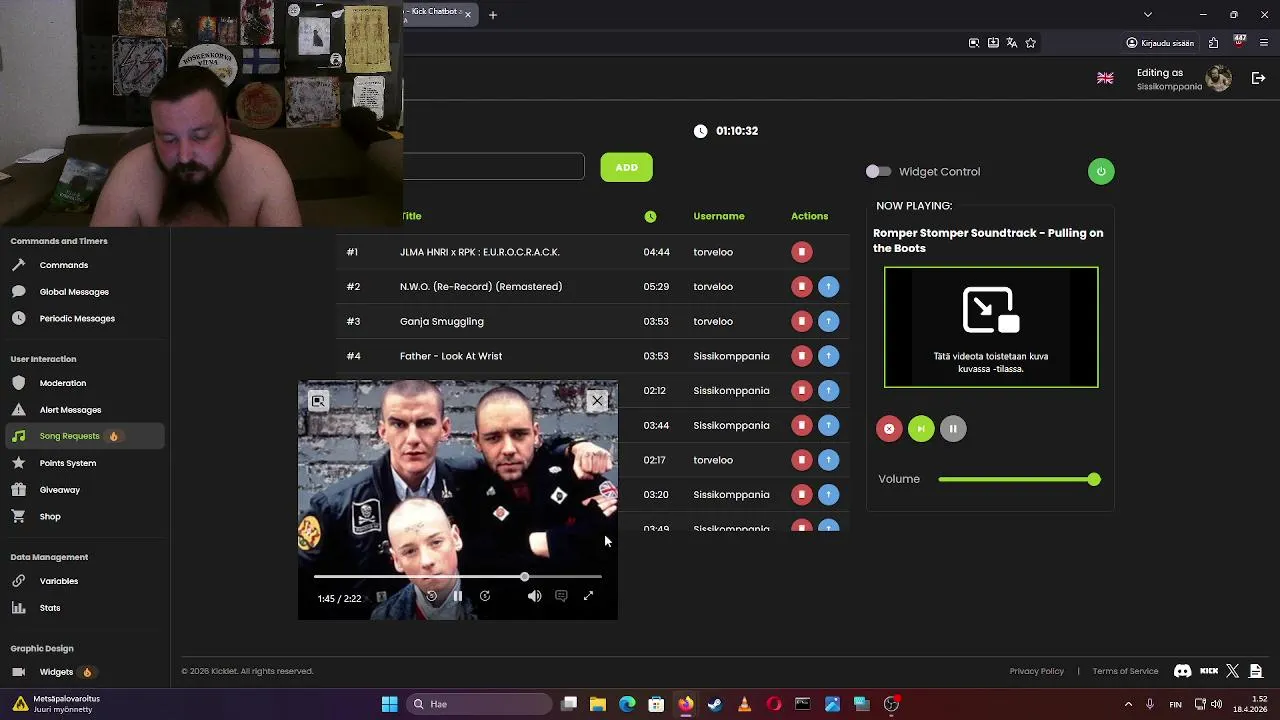
Task: Open the Terms of Service link
Action: coord(1125,671)
